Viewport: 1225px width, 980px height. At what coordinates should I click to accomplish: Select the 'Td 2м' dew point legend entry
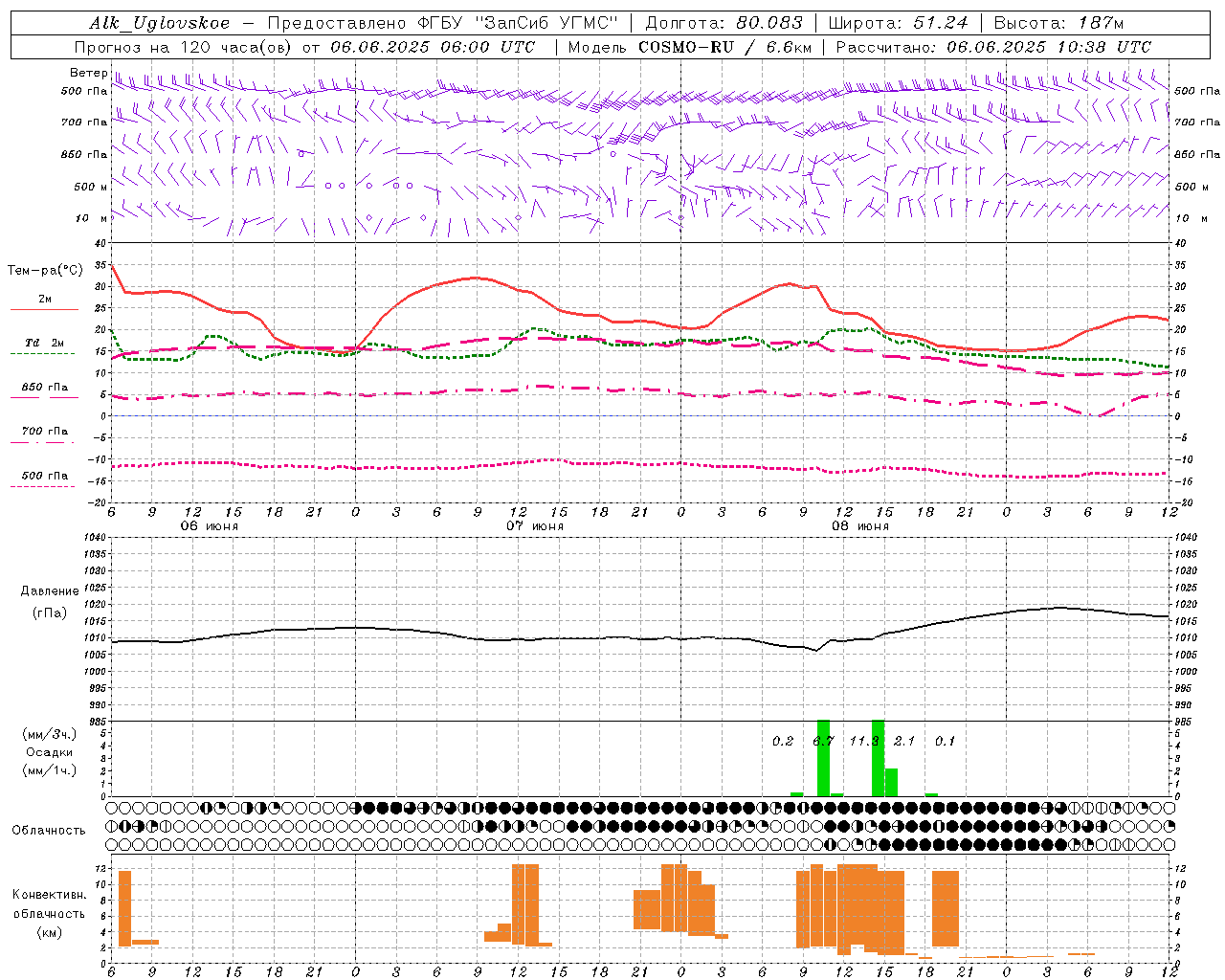pyautogui.click(x=45, y=343)
